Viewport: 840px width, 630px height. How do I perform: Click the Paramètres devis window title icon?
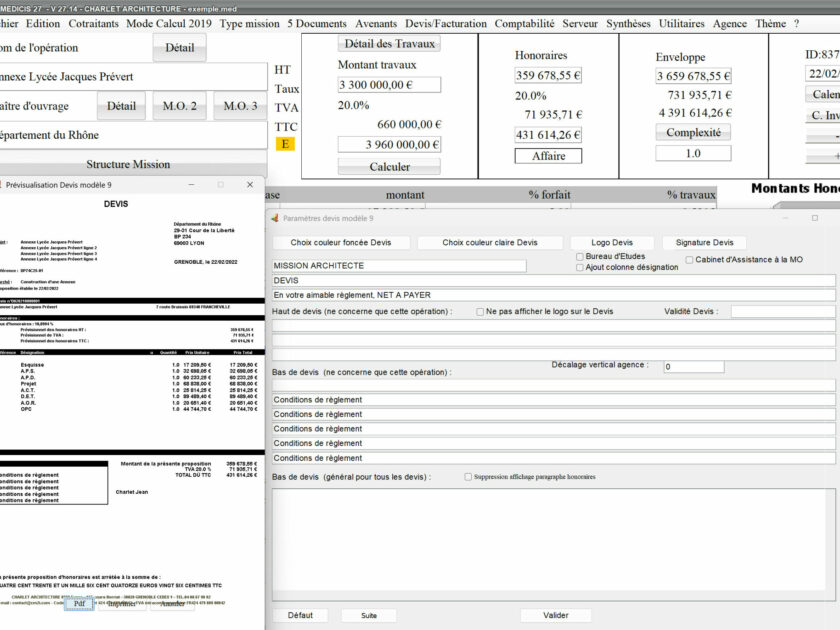275,217
